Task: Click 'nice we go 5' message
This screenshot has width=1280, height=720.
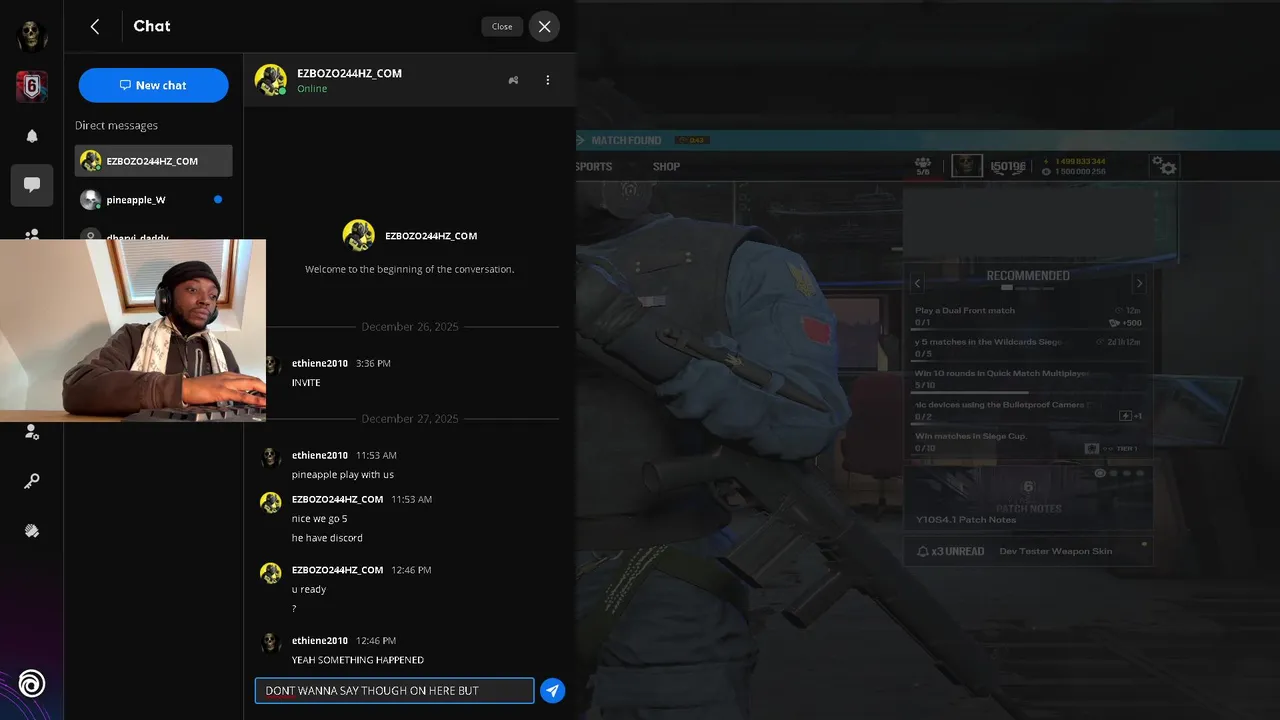Action: [320, 519]
